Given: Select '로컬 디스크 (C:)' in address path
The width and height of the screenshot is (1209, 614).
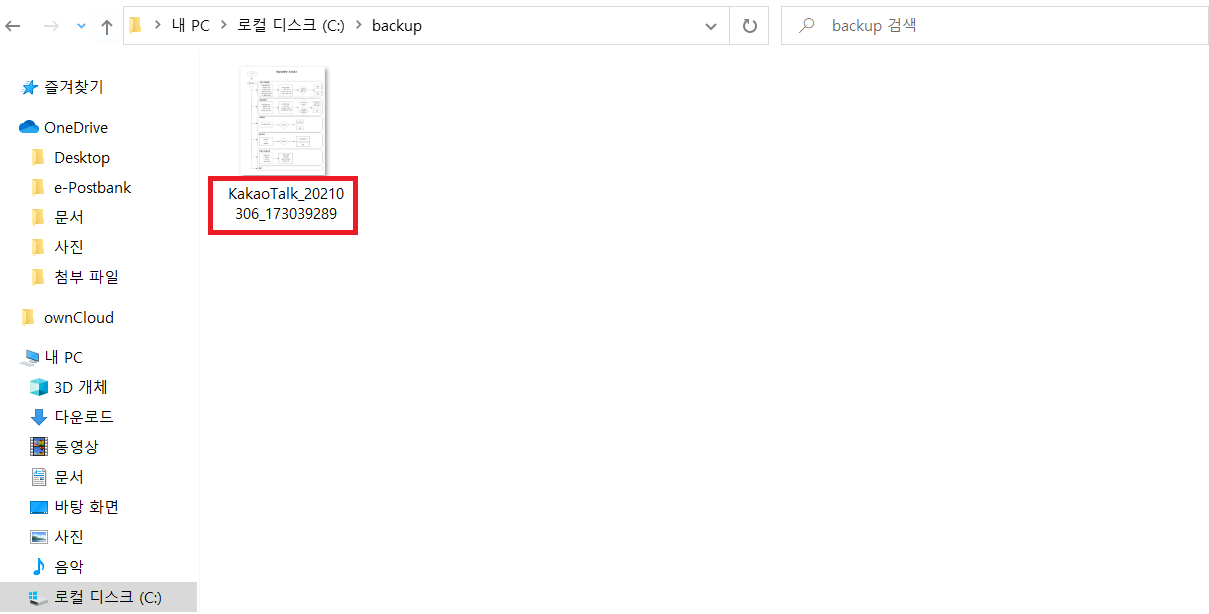Looking at the screenshot, I should click(x=290, y=26).
